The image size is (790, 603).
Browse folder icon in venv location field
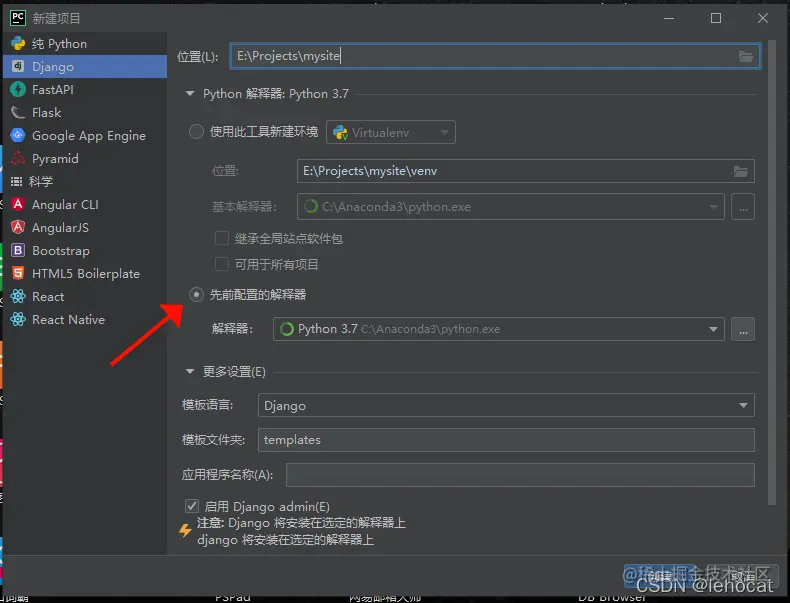(x=741, y=171)
